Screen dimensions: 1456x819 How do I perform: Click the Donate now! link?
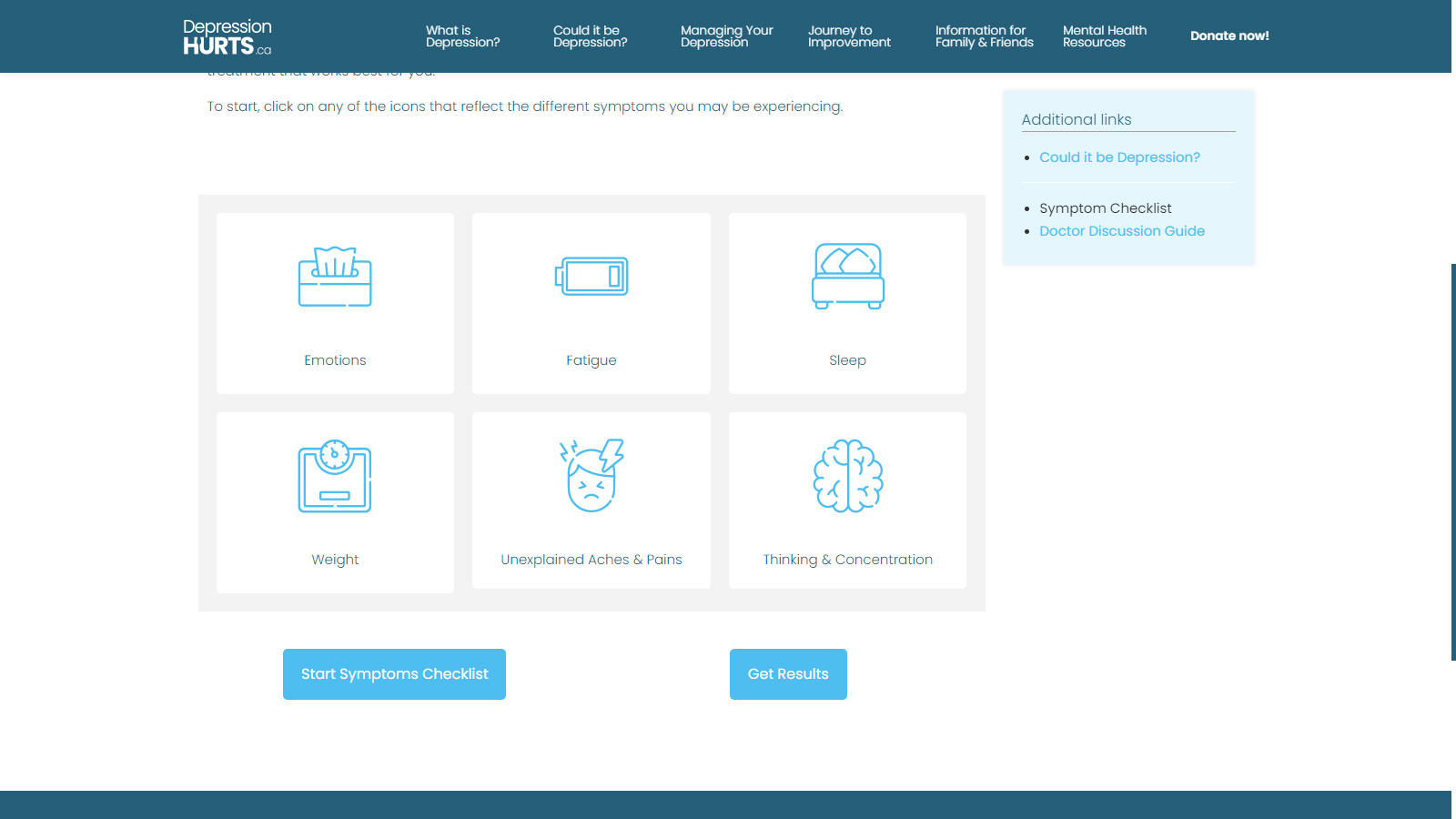point(1229,36)
